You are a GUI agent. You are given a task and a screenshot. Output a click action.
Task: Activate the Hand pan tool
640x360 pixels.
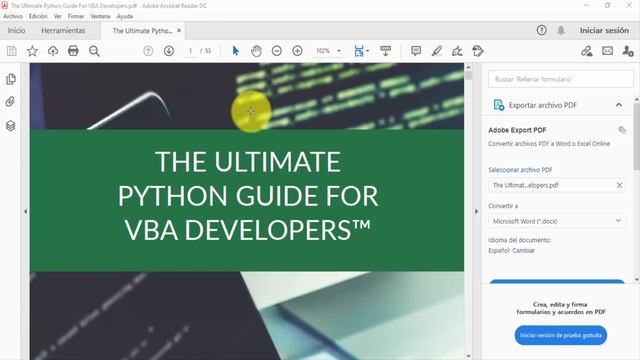tap(256, 51)
